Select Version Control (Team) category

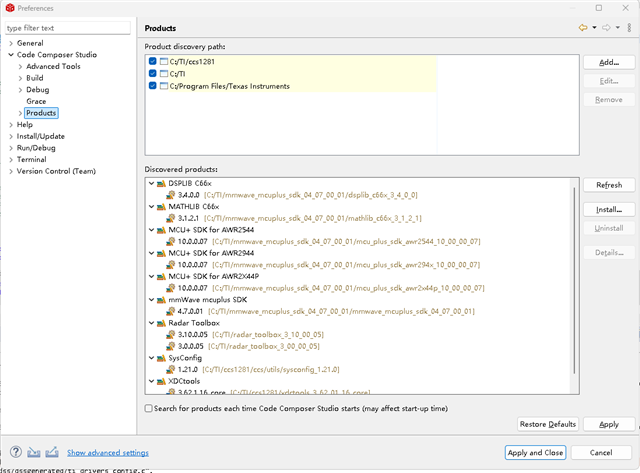tap(56, 171)
